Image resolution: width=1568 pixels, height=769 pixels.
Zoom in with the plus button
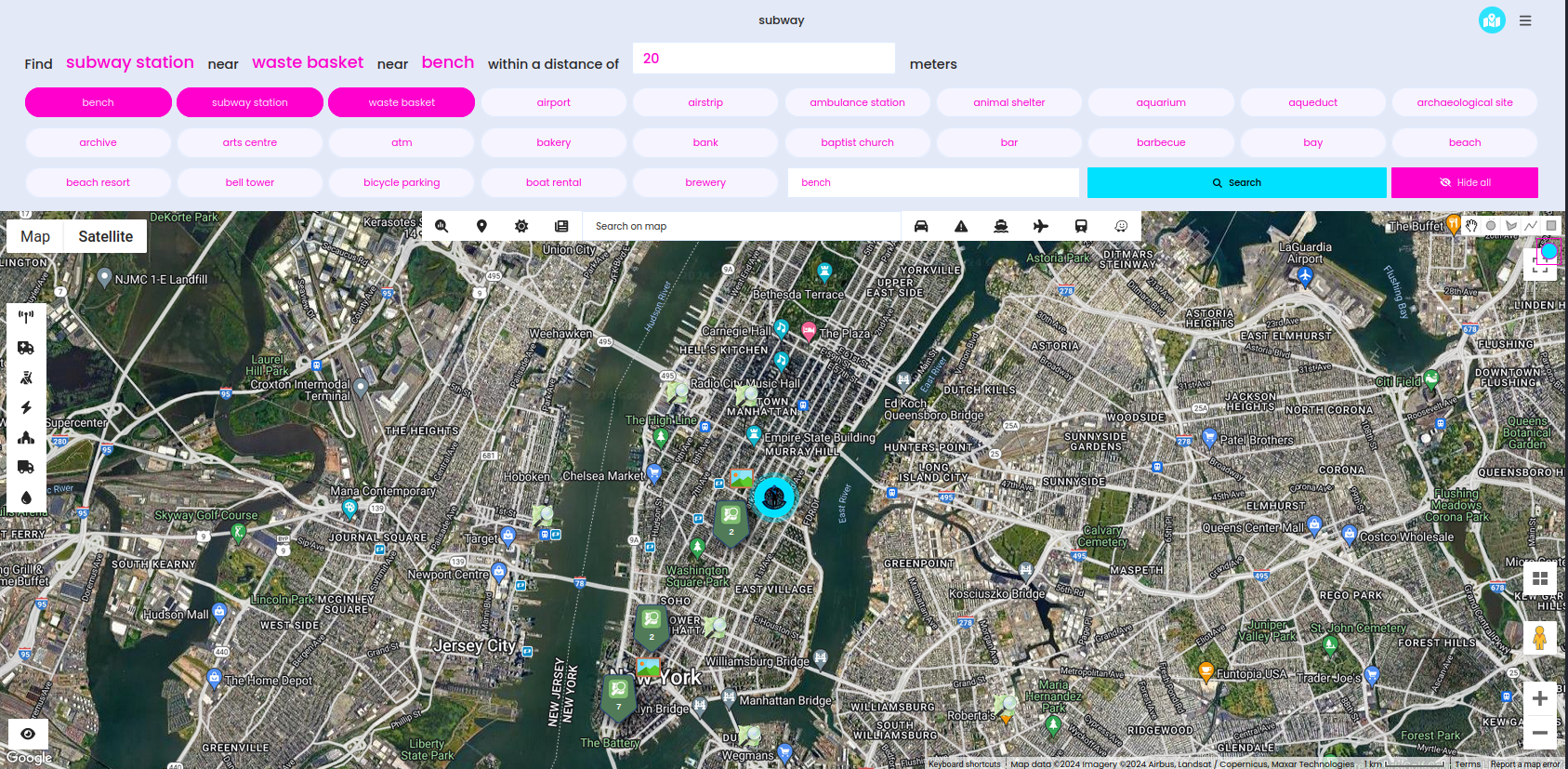coord(1540,698)
